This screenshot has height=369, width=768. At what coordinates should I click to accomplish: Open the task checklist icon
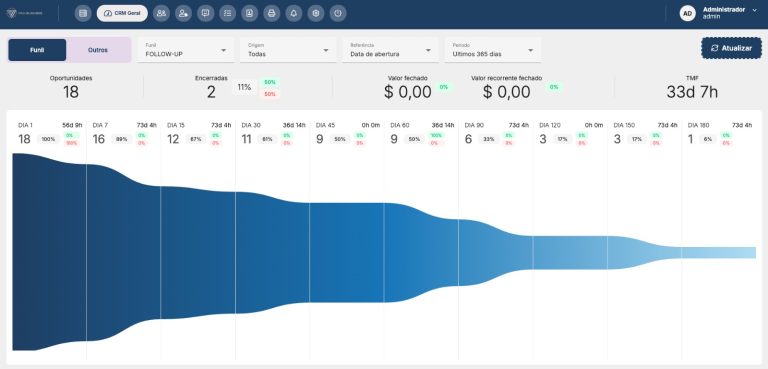[x=227, y=13]
